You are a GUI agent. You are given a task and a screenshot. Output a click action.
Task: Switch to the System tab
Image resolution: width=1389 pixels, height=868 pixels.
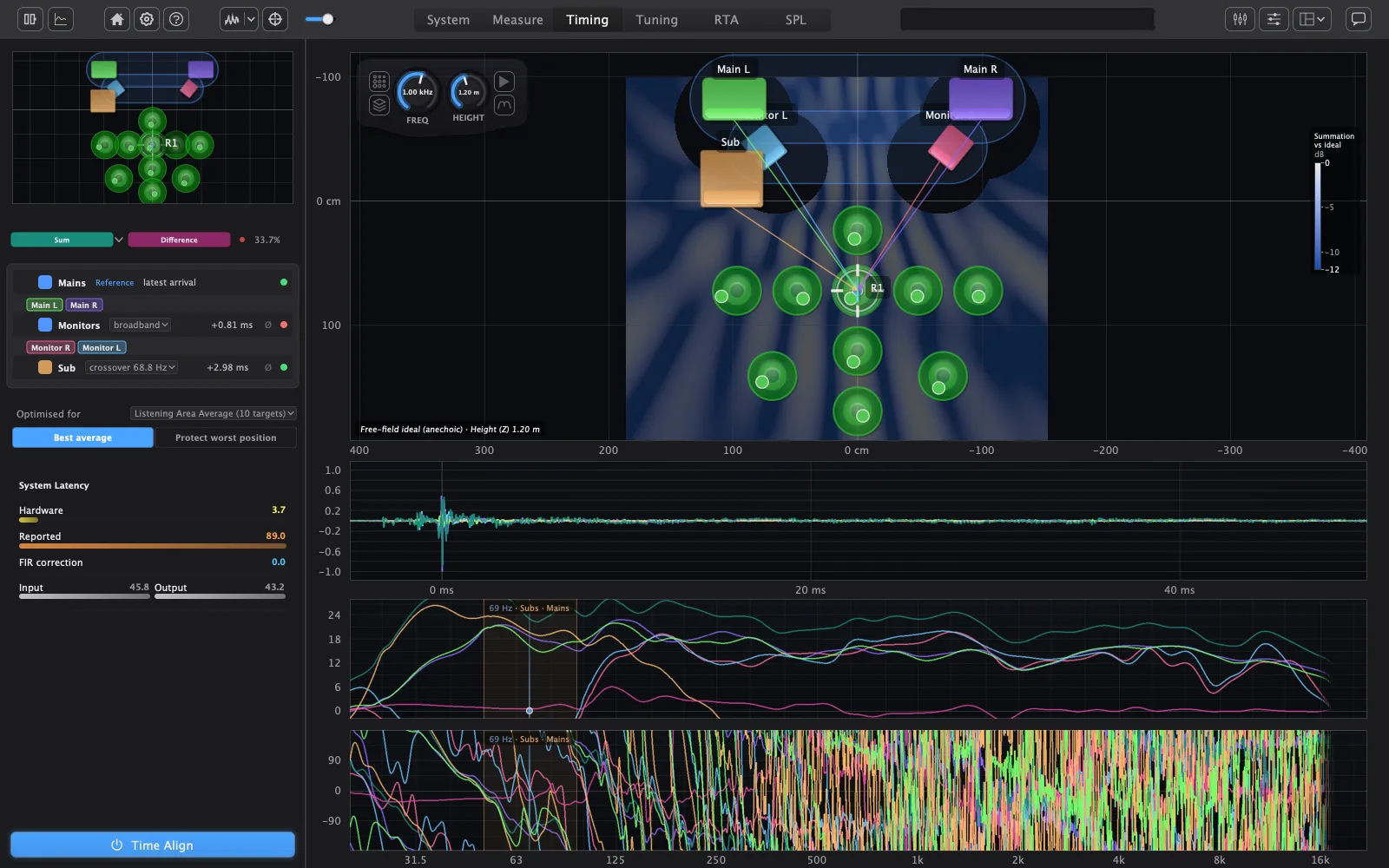click(x=448, y=20)
